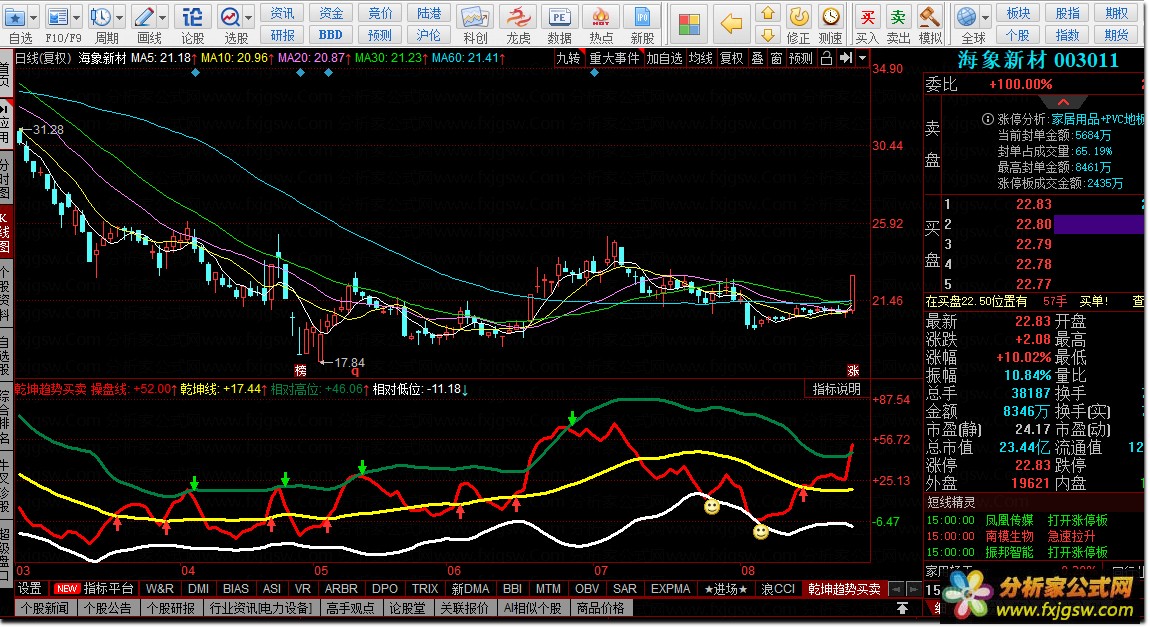Click the yellow down arrow icon
The height and width of the screenshot is (627, 1150).
pyautogui.click(x=768, y=34)
